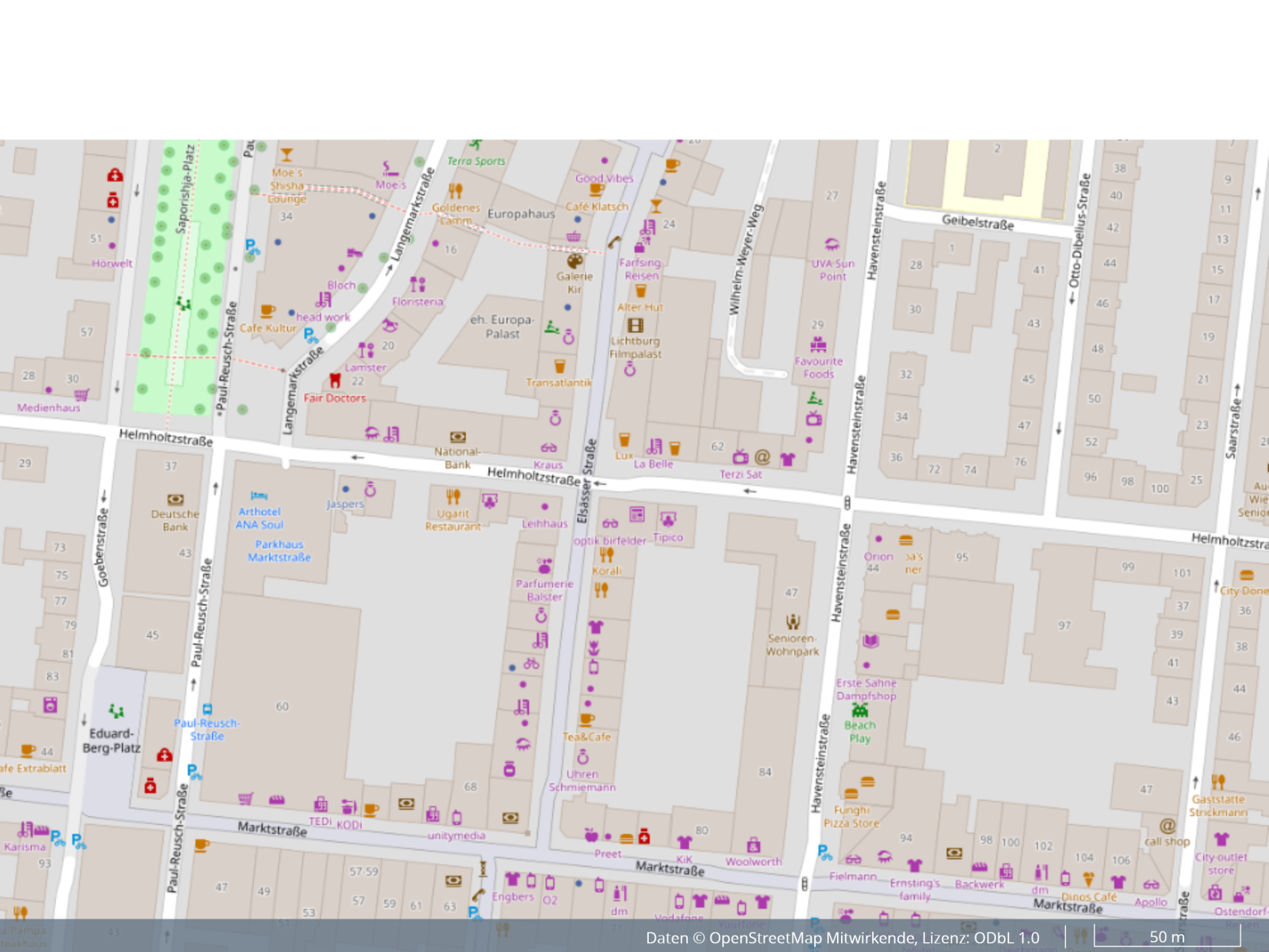This screenshot has height=952, width=1269.
Task: Click the Engbers clothing icon
Action: point(513,879)
